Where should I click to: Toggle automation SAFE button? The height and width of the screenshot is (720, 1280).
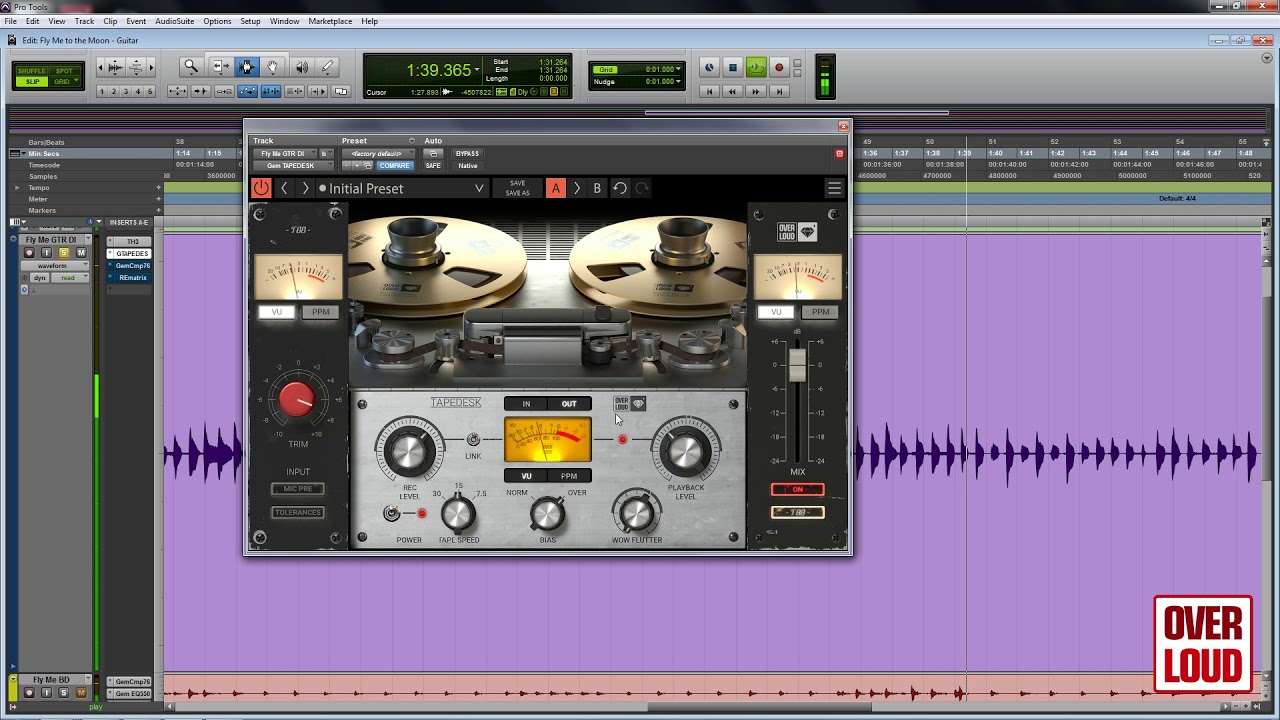[x=433, y=166]
